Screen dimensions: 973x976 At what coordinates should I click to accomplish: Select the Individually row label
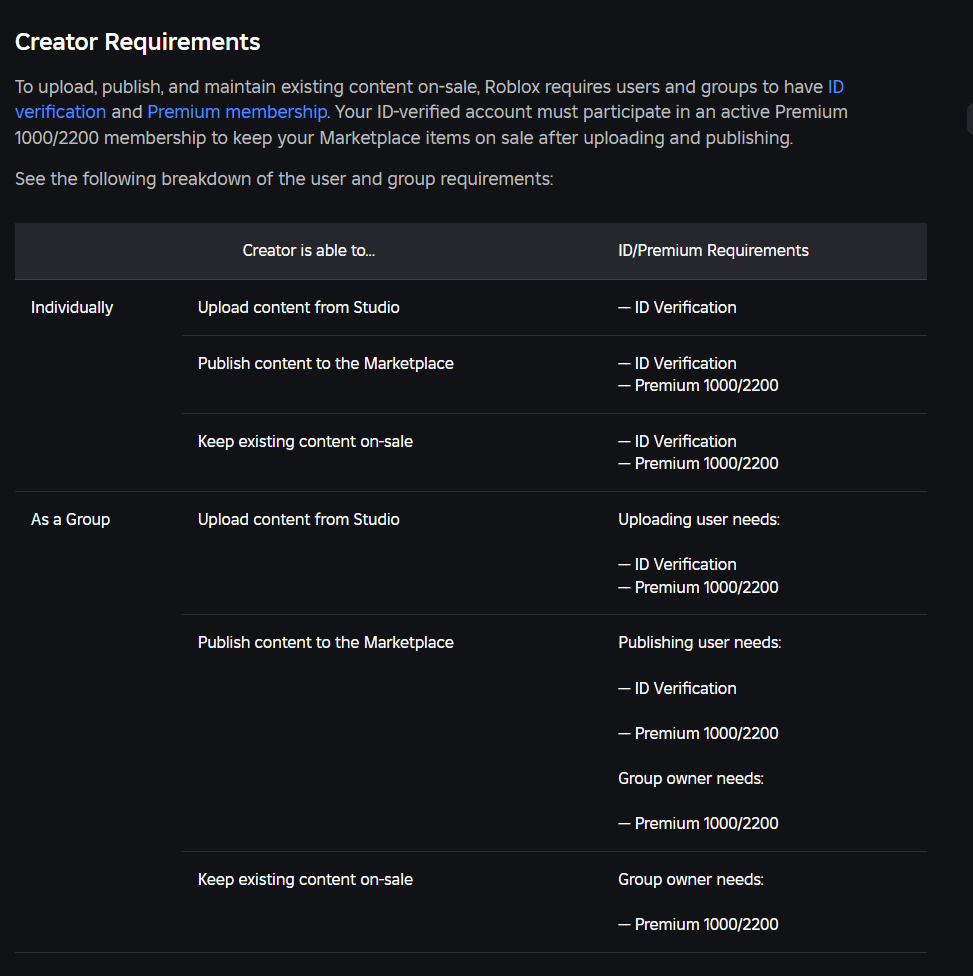coord(72,308)
